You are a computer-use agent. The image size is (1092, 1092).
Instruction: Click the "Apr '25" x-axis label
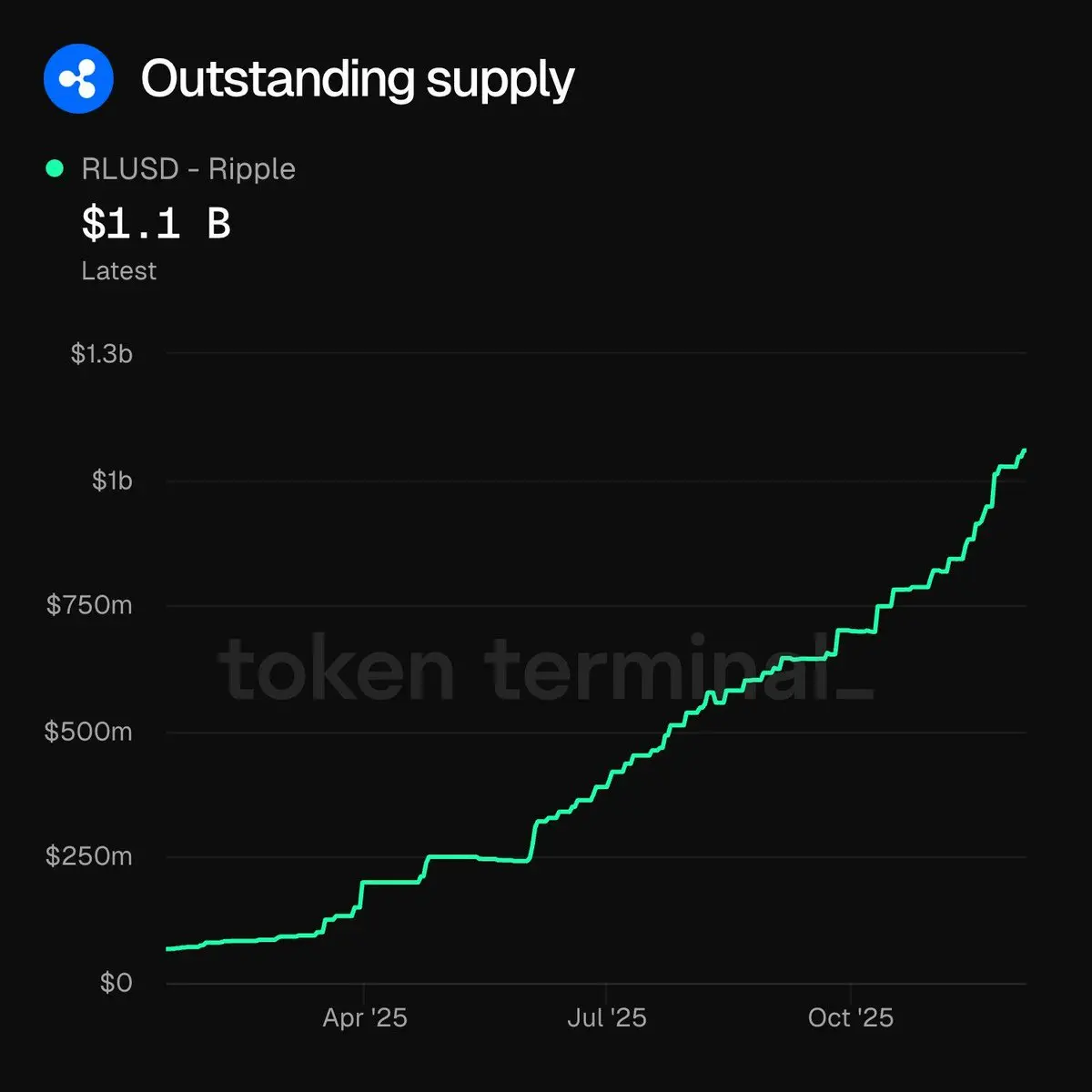click(364, 1017)
